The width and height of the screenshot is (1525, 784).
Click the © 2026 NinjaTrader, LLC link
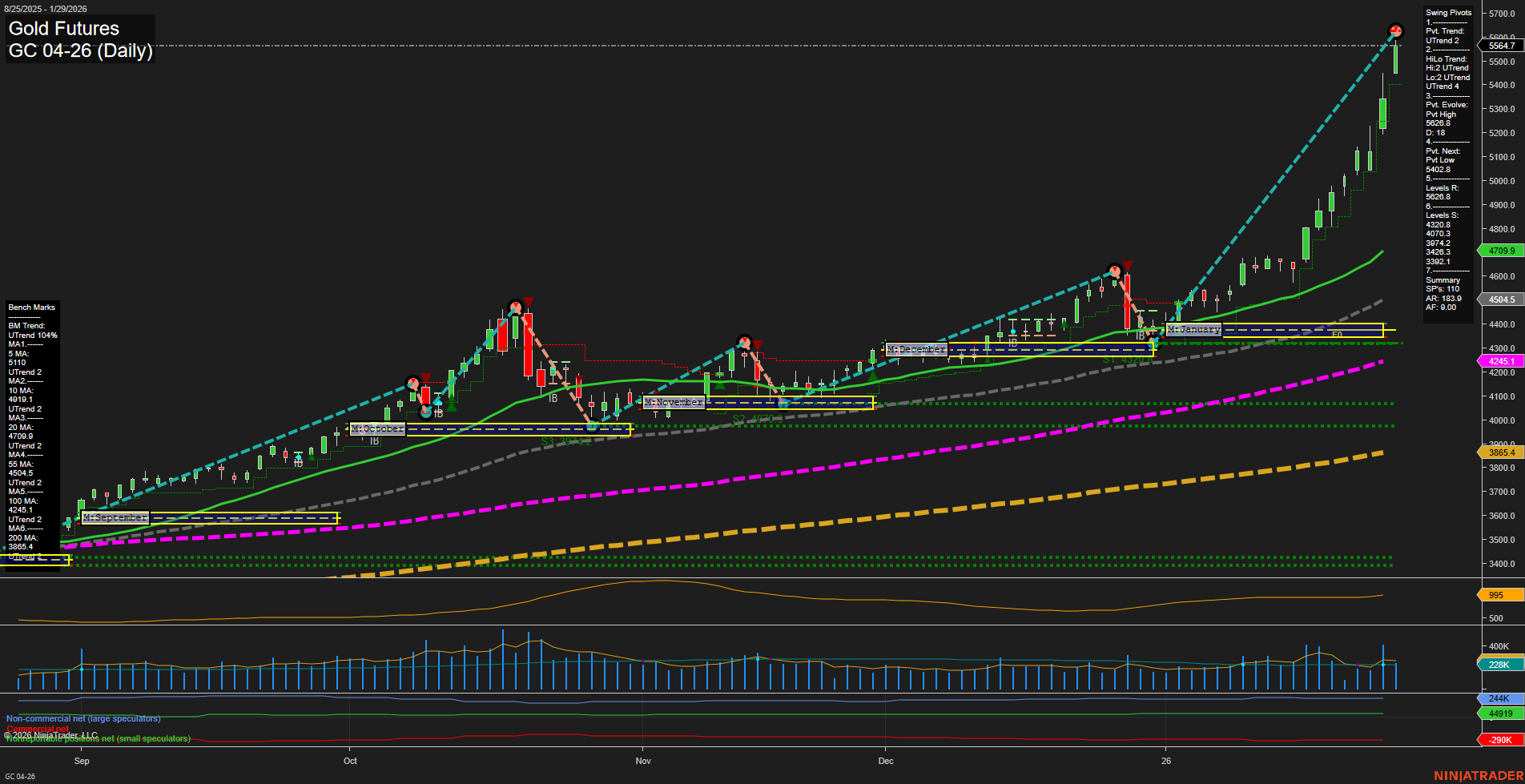(51, 734)
